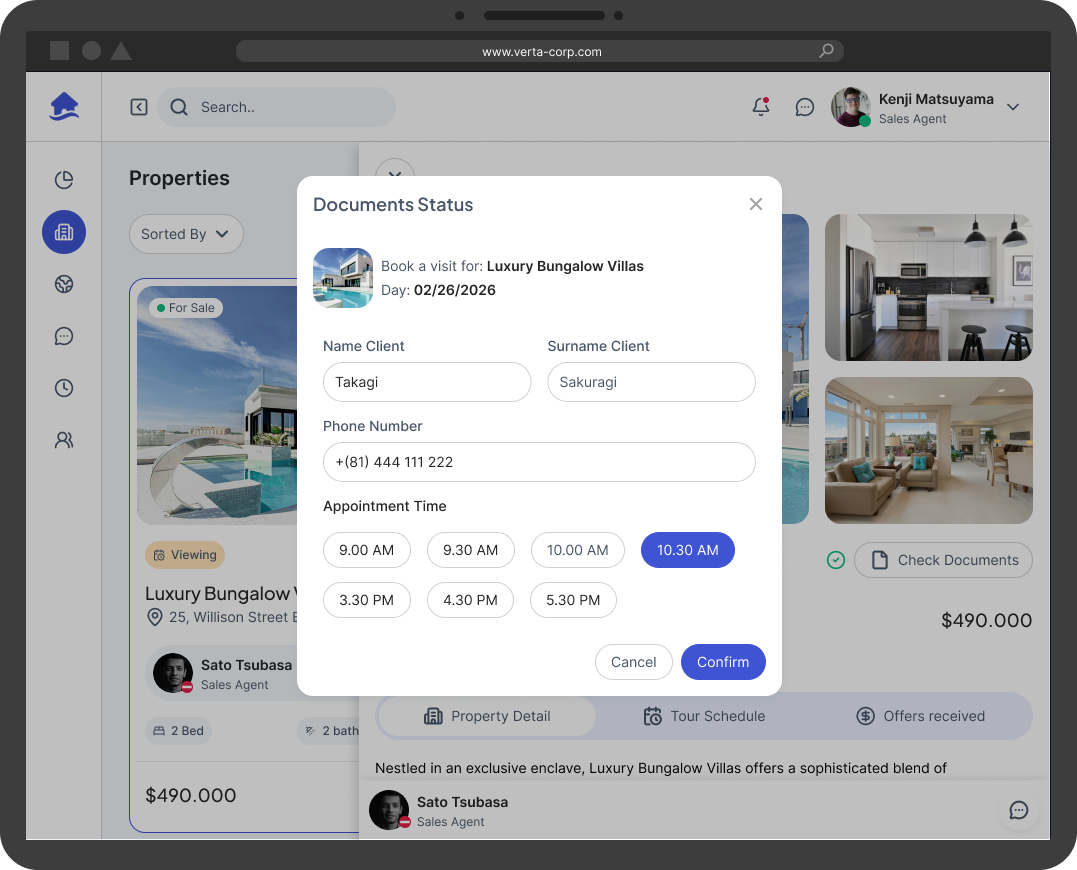This screenshot has height=870, width=1077.
Task: Click the search magnifier icon
Action: click(179, 107)
